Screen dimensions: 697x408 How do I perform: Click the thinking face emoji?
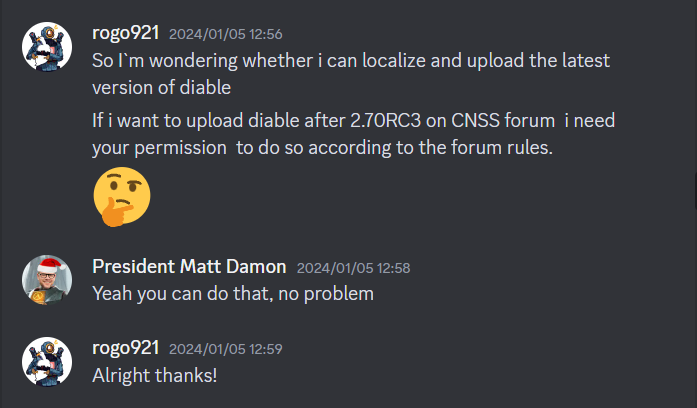click(122, 197)
